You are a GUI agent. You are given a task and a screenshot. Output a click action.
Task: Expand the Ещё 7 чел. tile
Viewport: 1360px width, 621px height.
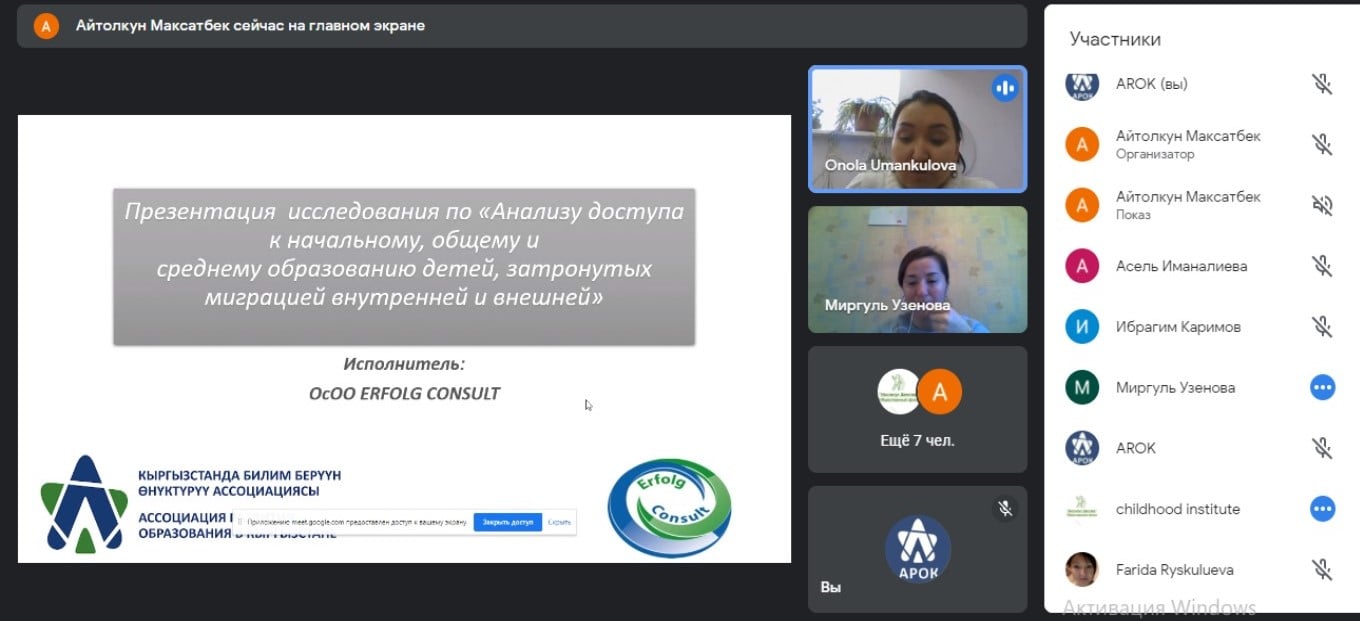pos(917,409)
